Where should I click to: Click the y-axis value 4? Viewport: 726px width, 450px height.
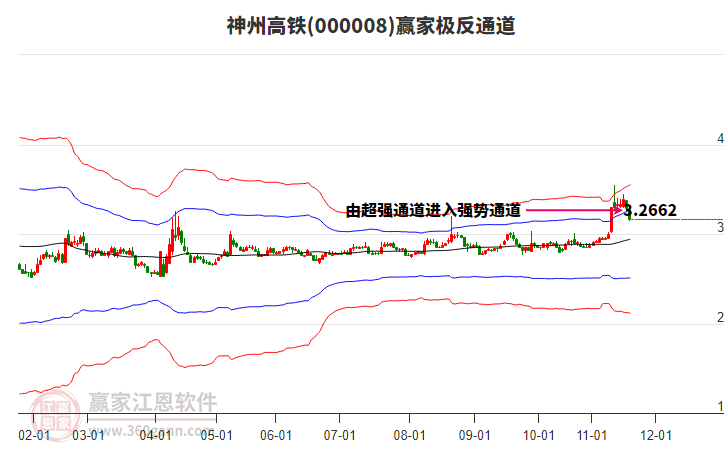720,138
